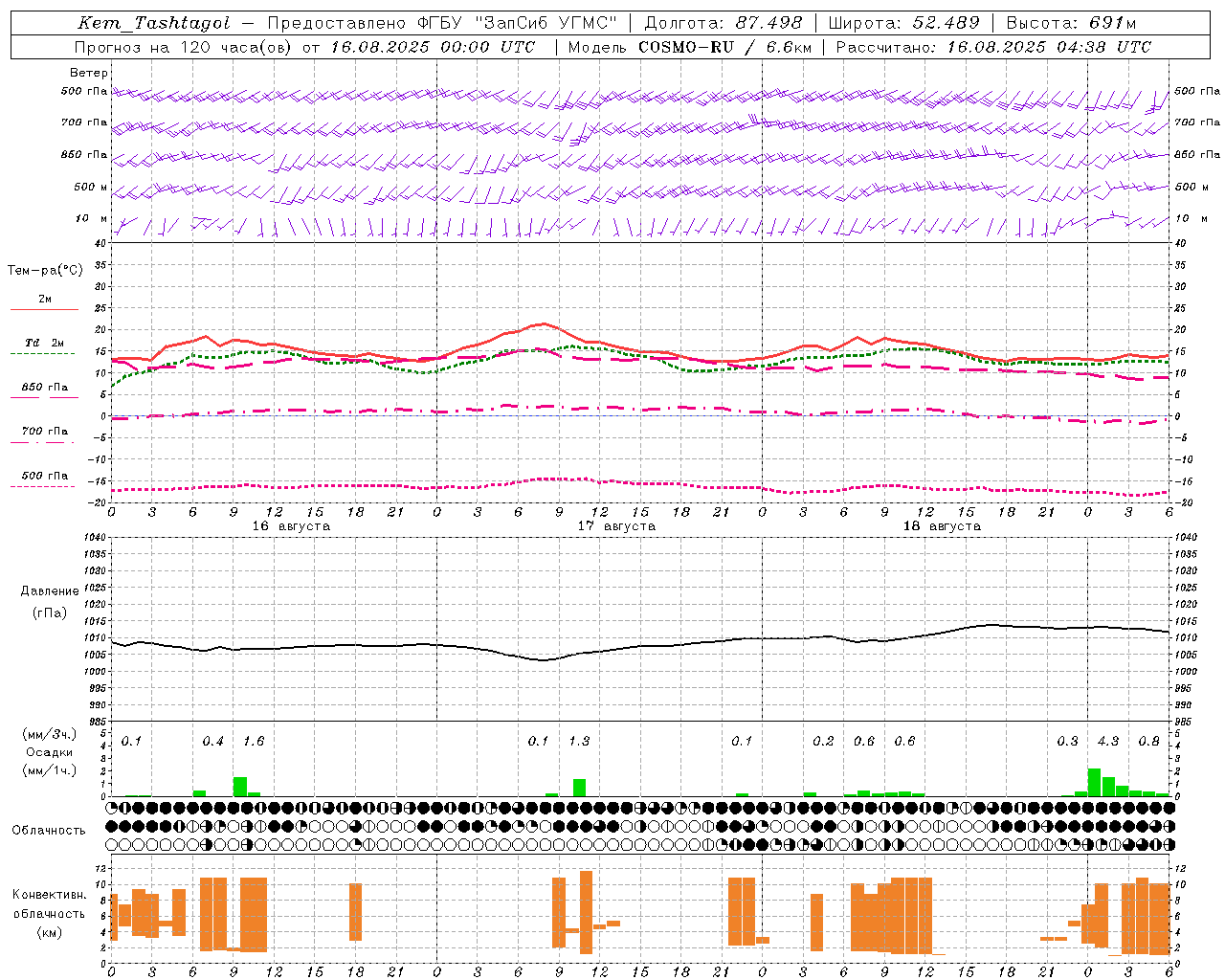Screen dimensions: 1225x980
Task: Click the longitude value 87.498
Action: 768,23
